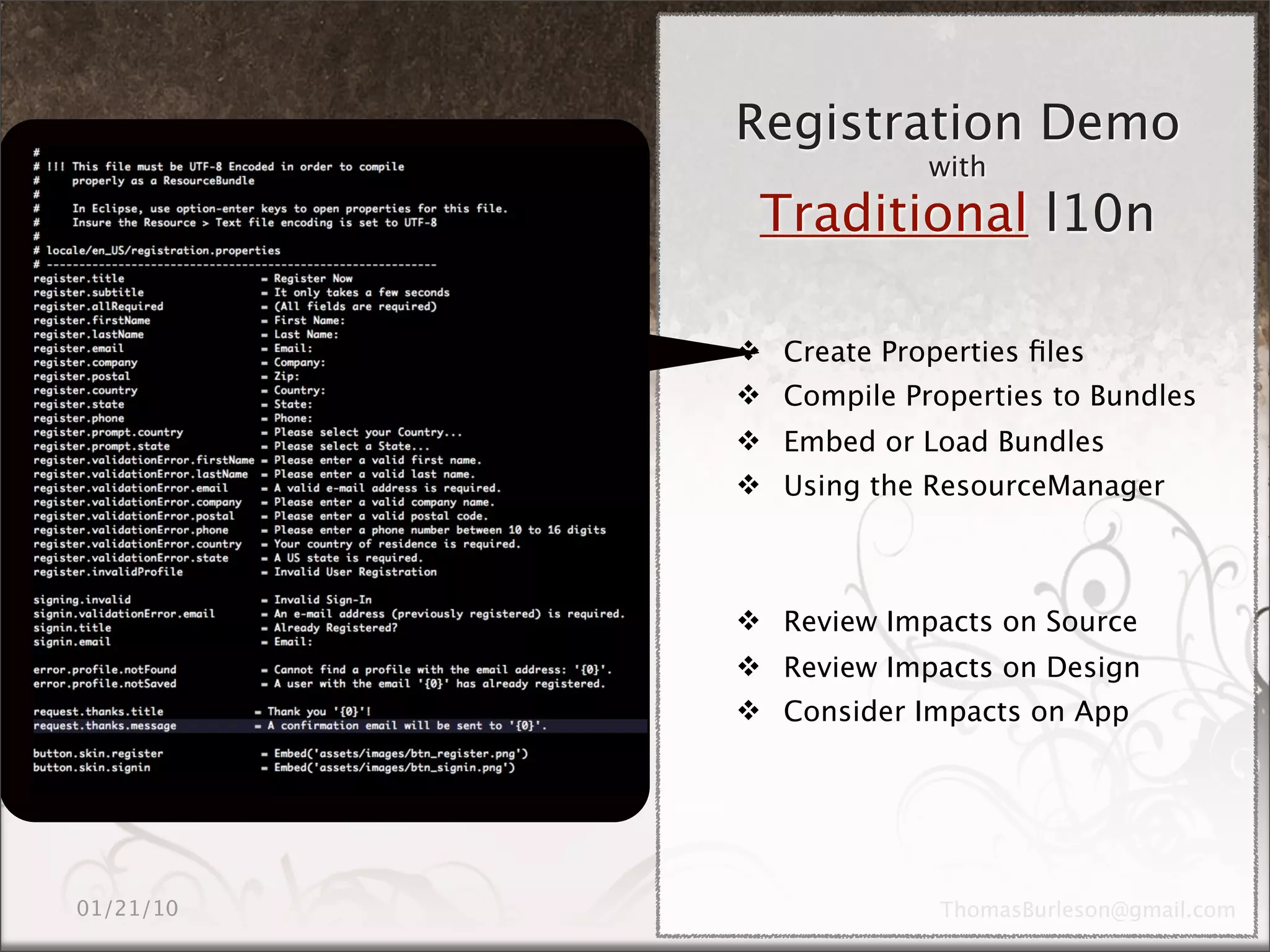The image size is (1270, 952).
Task: Click the diamond bullet beside 'Review Impacts on Source'
Action: click(x=748, y=620)
